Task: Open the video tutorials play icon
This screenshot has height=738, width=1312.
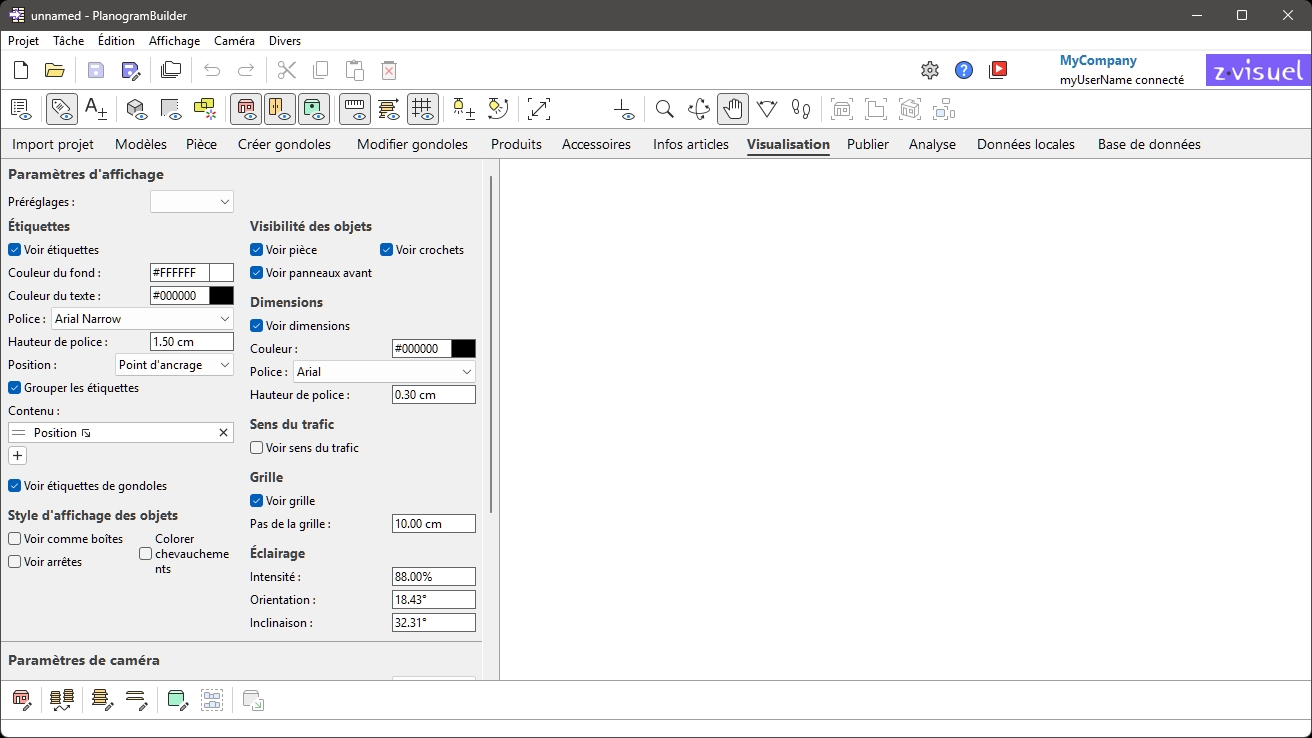Action: coord(997,70)
